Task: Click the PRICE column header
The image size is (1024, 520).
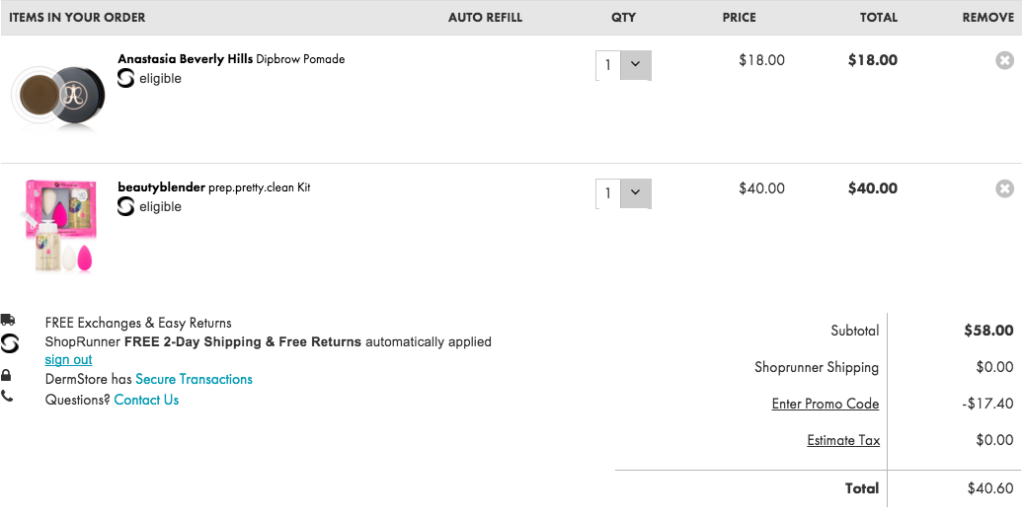Action: [x=739, y=18]
